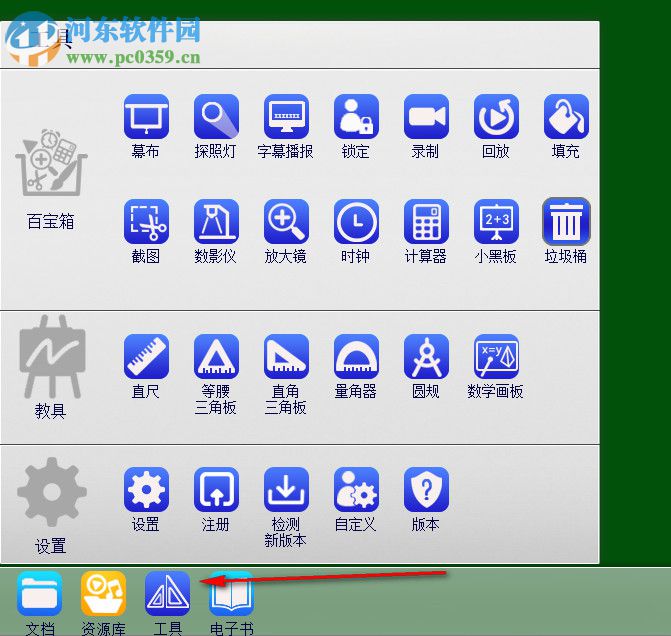This screenshot has width=671, height=636.
Task: Open the 回放 playback tool
Action: (496, 116)
